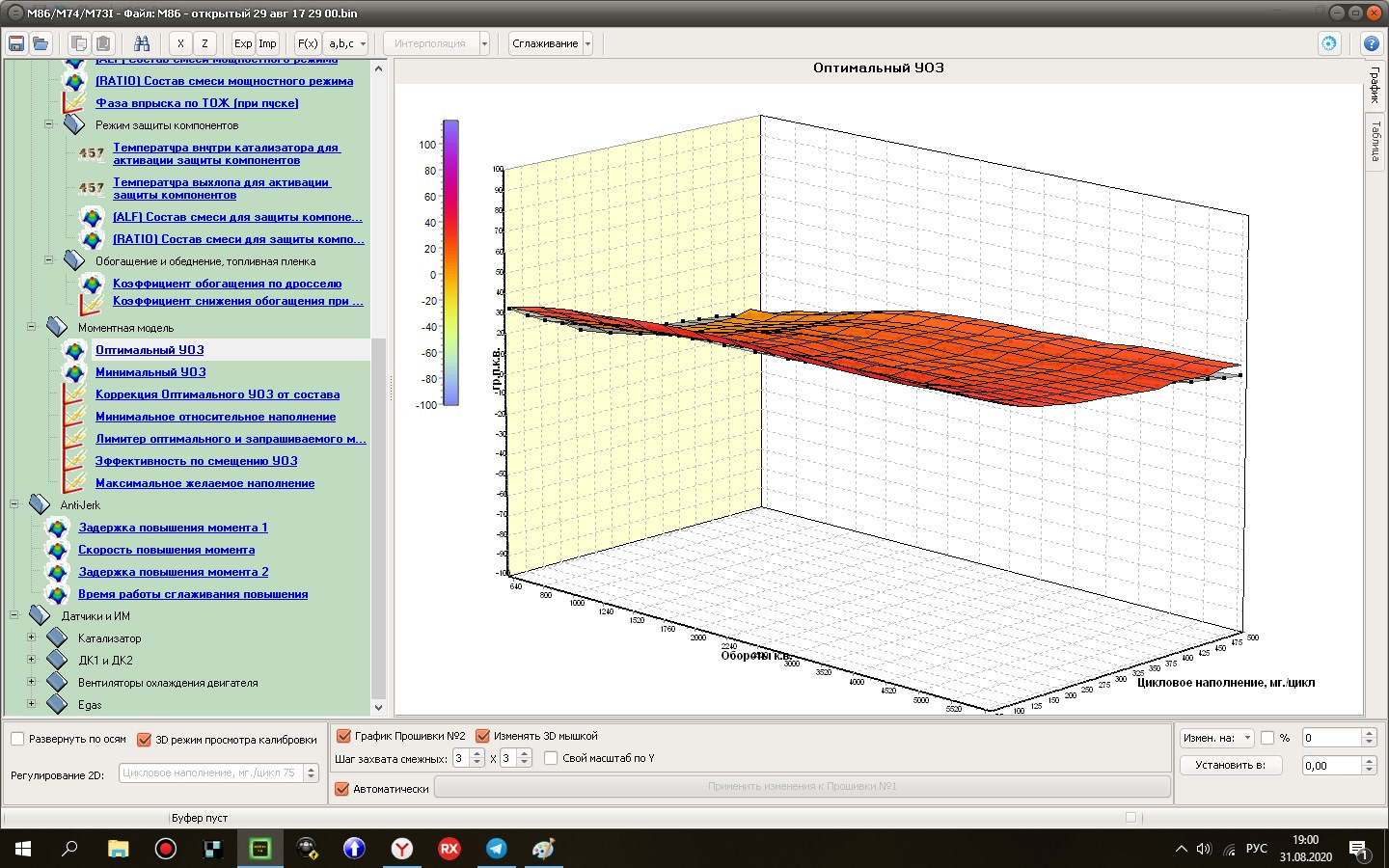
Task: Click the X axis toolbar button
Action: 180,43
